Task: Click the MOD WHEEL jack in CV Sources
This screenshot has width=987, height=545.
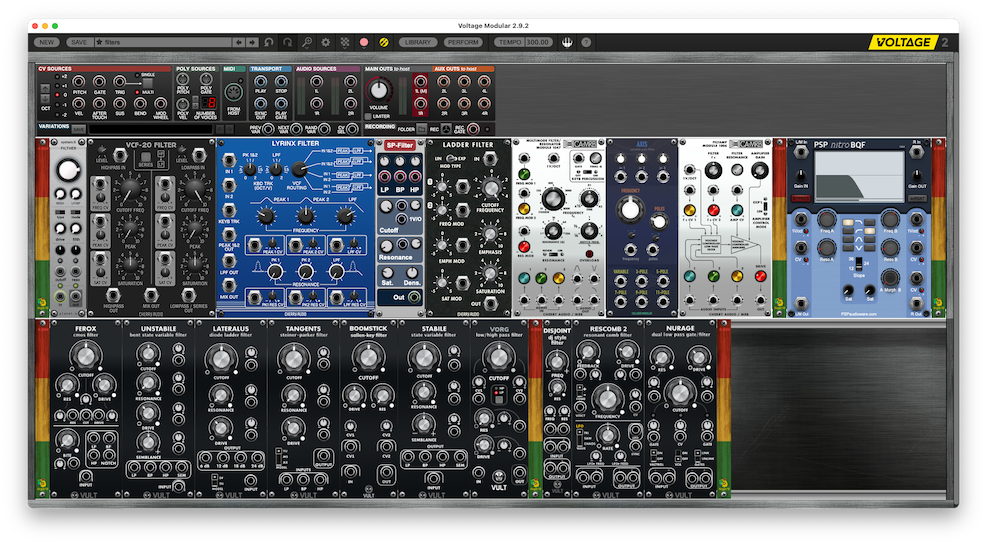Action: point(161,104)
